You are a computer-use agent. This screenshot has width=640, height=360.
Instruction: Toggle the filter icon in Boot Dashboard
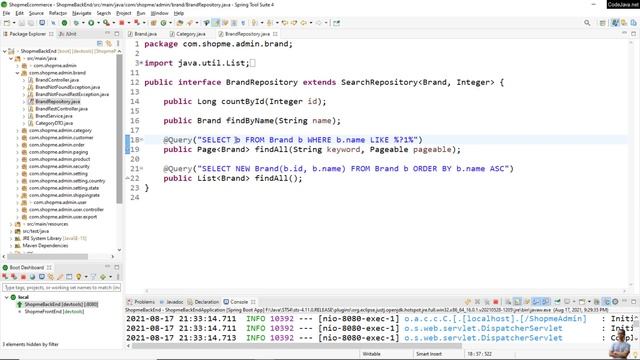click(93, 277)
